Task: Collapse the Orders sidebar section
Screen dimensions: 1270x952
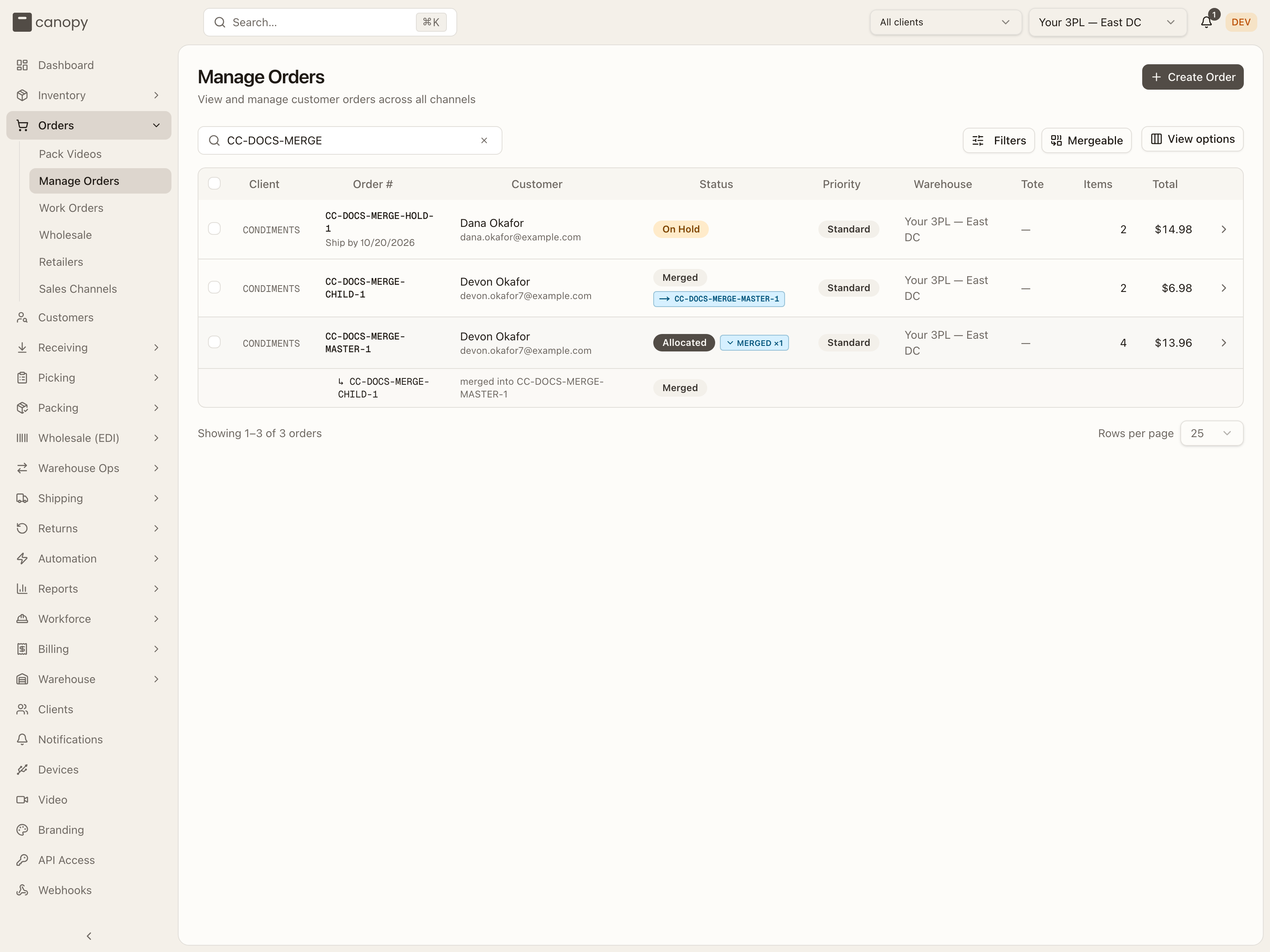Action: pos(89,125)
